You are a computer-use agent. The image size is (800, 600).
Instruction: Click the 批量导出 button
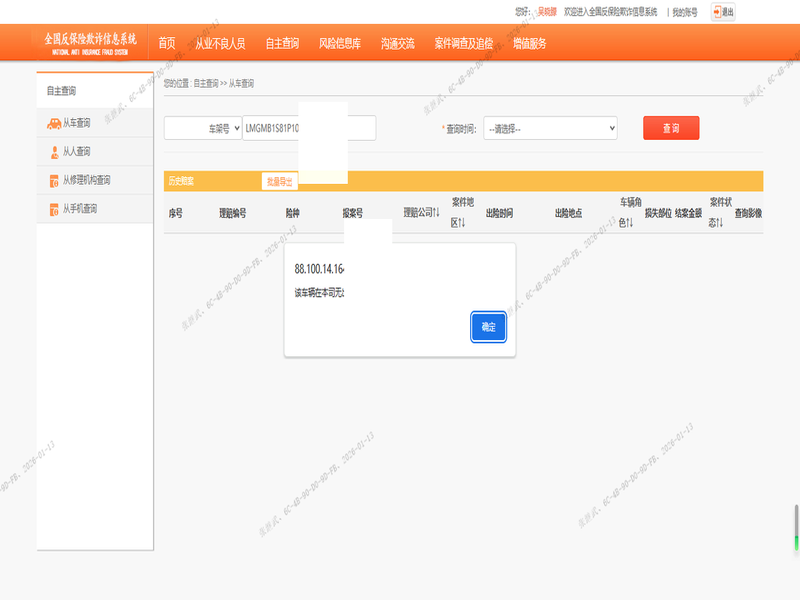(279, 181)
